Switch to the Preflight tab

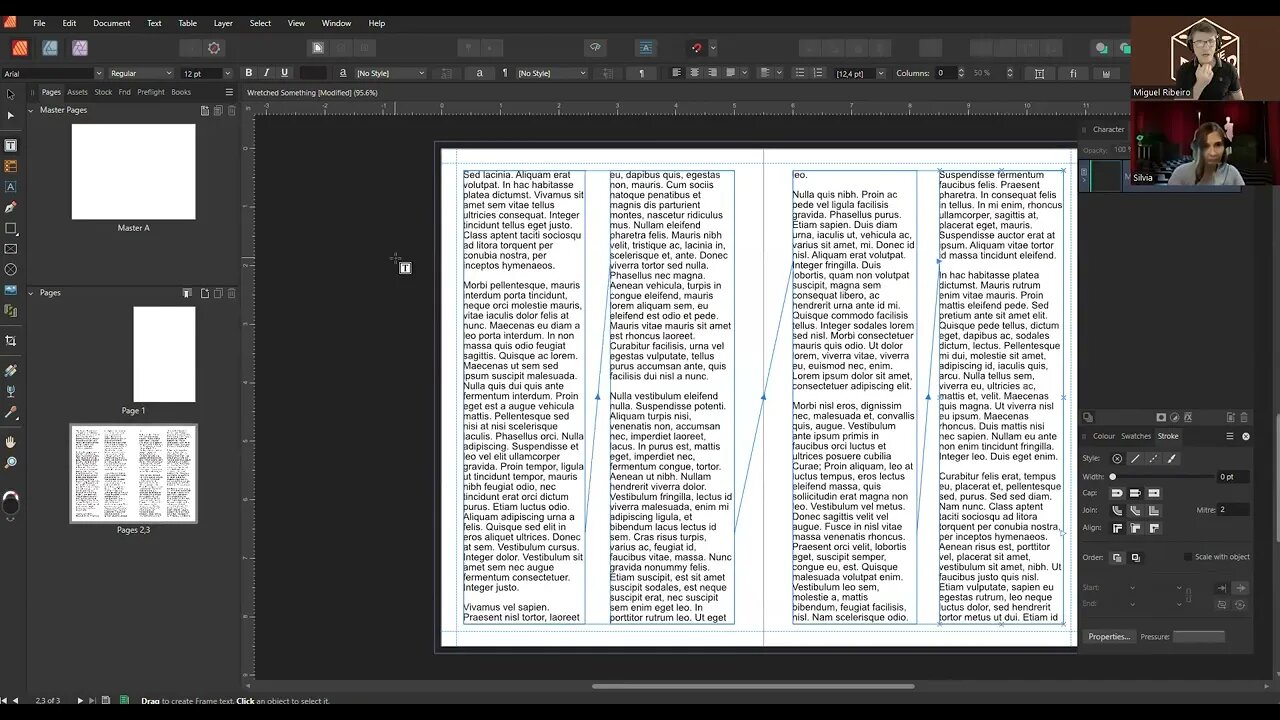(x=151, y=92)
